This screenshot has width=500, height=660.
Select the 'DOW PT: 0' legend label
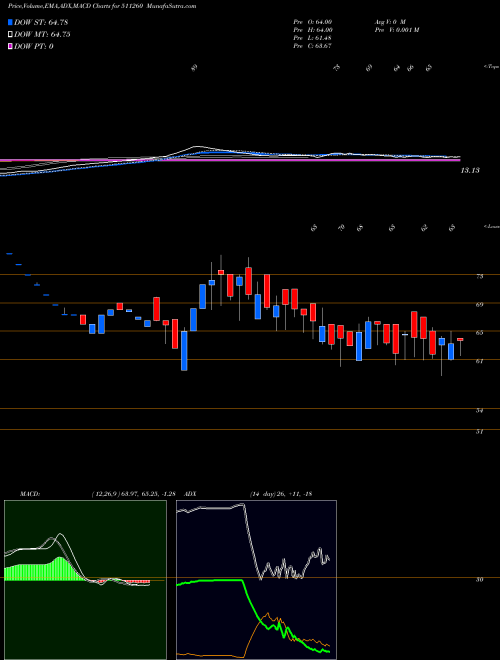click(33, 46)
